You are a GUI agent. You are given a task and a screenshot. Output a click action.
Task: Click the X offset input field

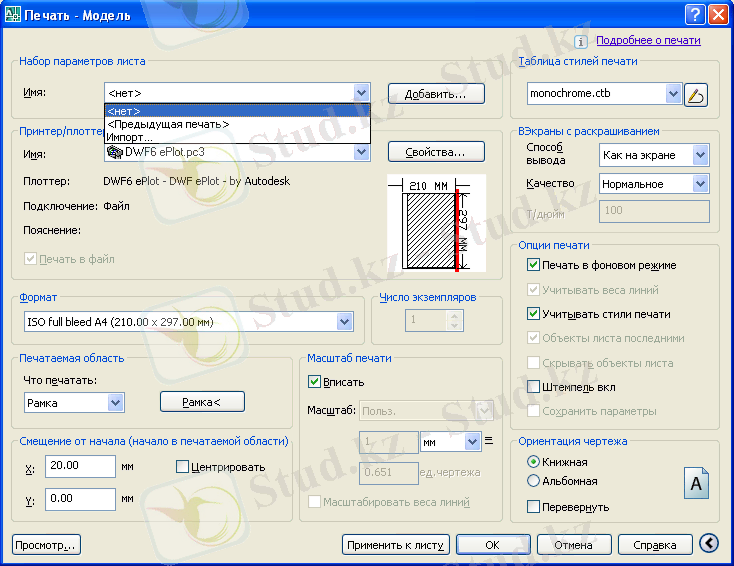(x=79, y=466)
